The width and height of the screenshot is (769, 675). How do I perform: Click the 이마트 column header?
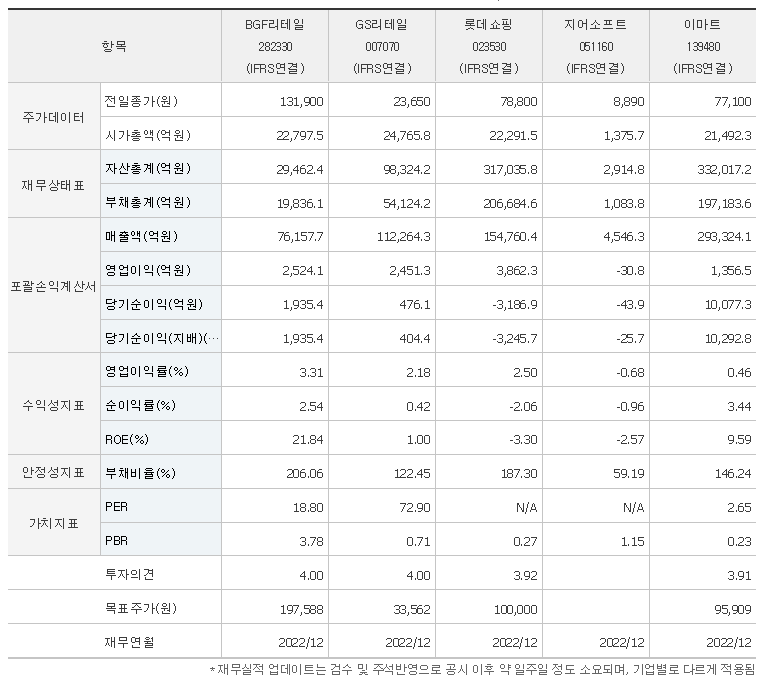point(703,46)
